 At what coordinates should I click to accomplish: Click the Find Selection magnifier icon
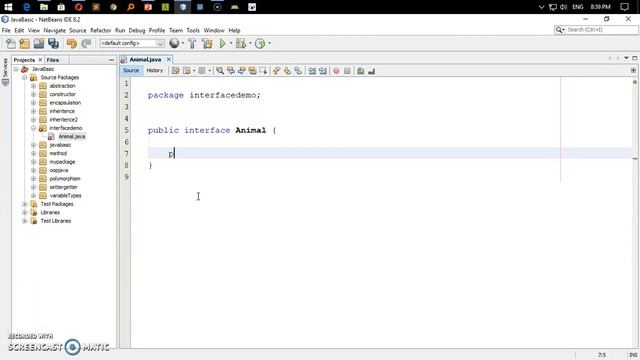(220, 71)
